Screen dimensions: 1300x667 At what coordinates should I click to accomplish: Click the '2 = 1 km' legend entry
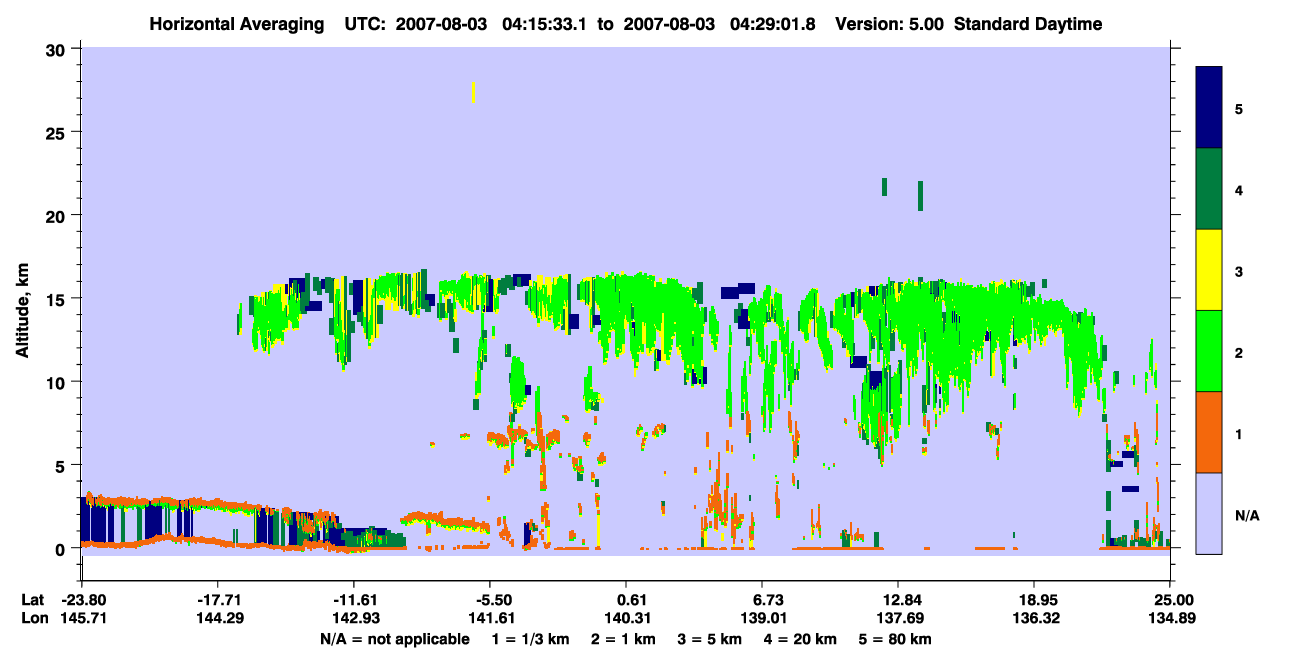point(625,639)
